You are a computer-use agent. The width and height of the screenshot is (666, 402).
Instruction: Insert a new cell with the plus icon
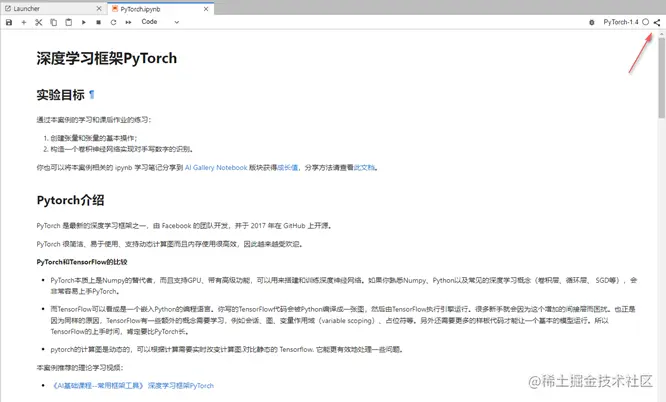tap(24, 22)
